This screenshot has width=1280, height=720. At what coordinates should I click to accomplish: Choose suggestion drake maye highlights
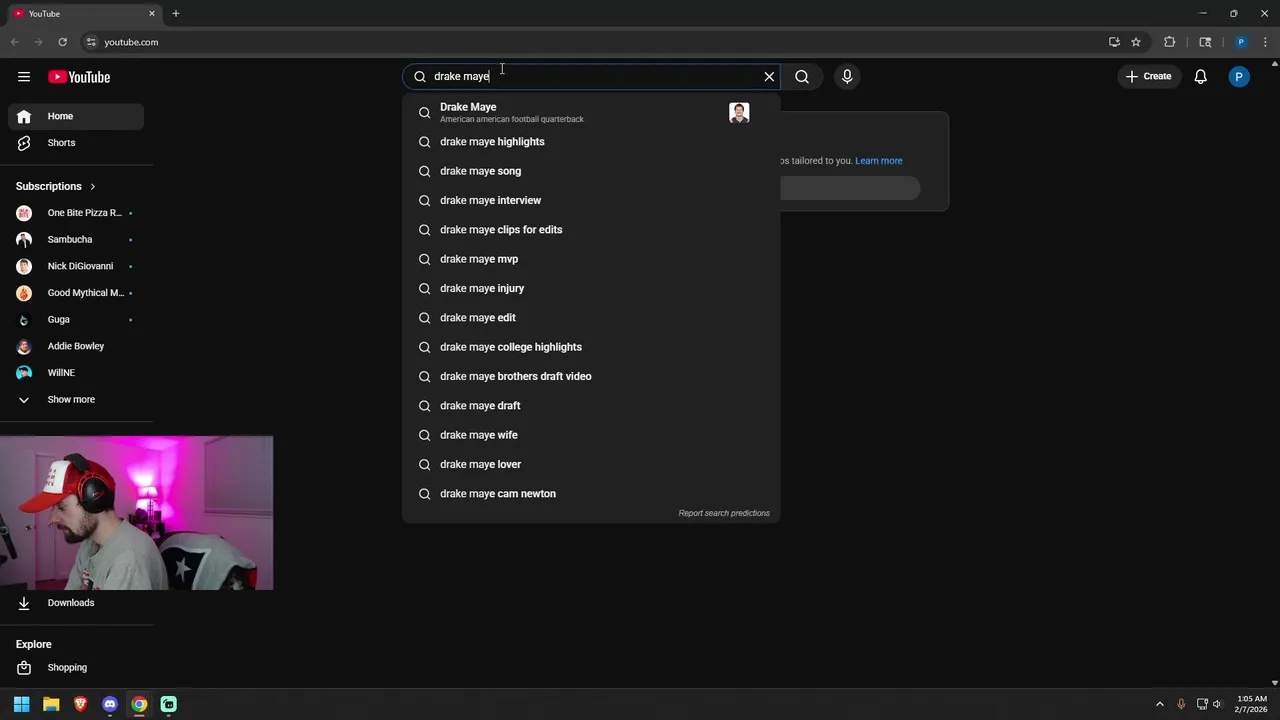coord(591,142)
